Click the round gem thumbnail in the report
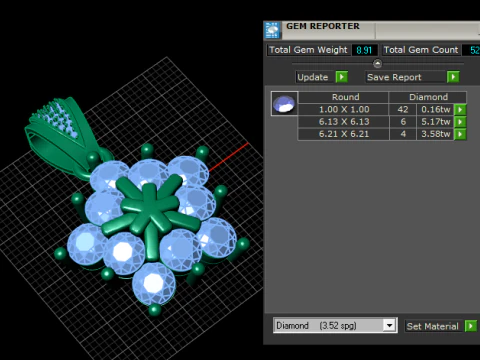Screen dimensions: 480x360 pos(284,104)
